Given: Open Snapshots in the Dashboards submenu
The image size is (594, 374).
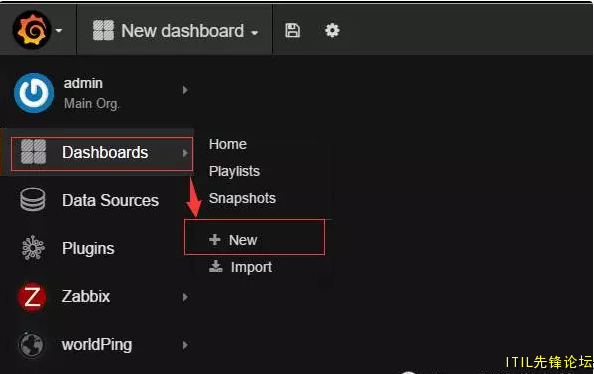Looking at the screenshot, I should tap(242, 198).
